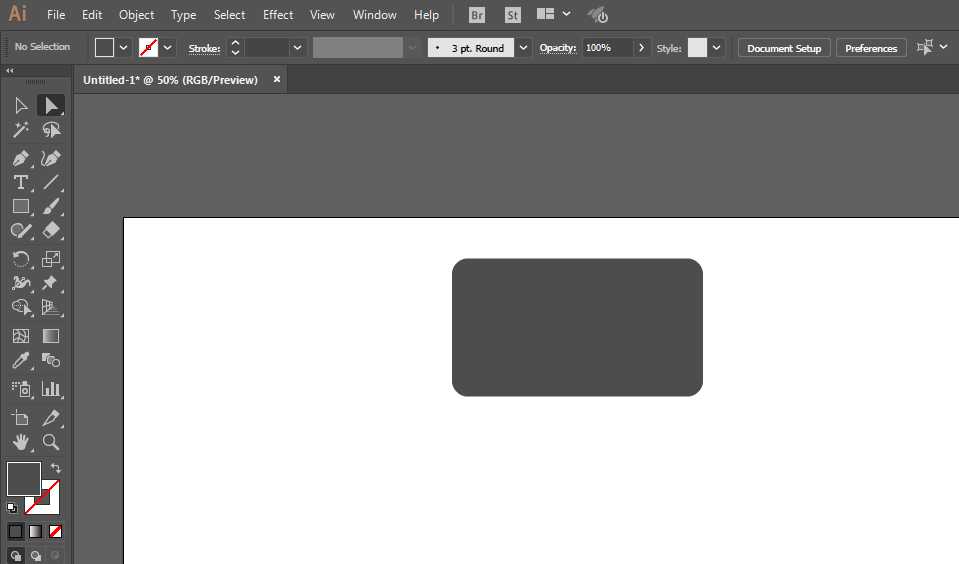Open the Object menu
Viewport: 959px width, 564px height.
[136, 15]
